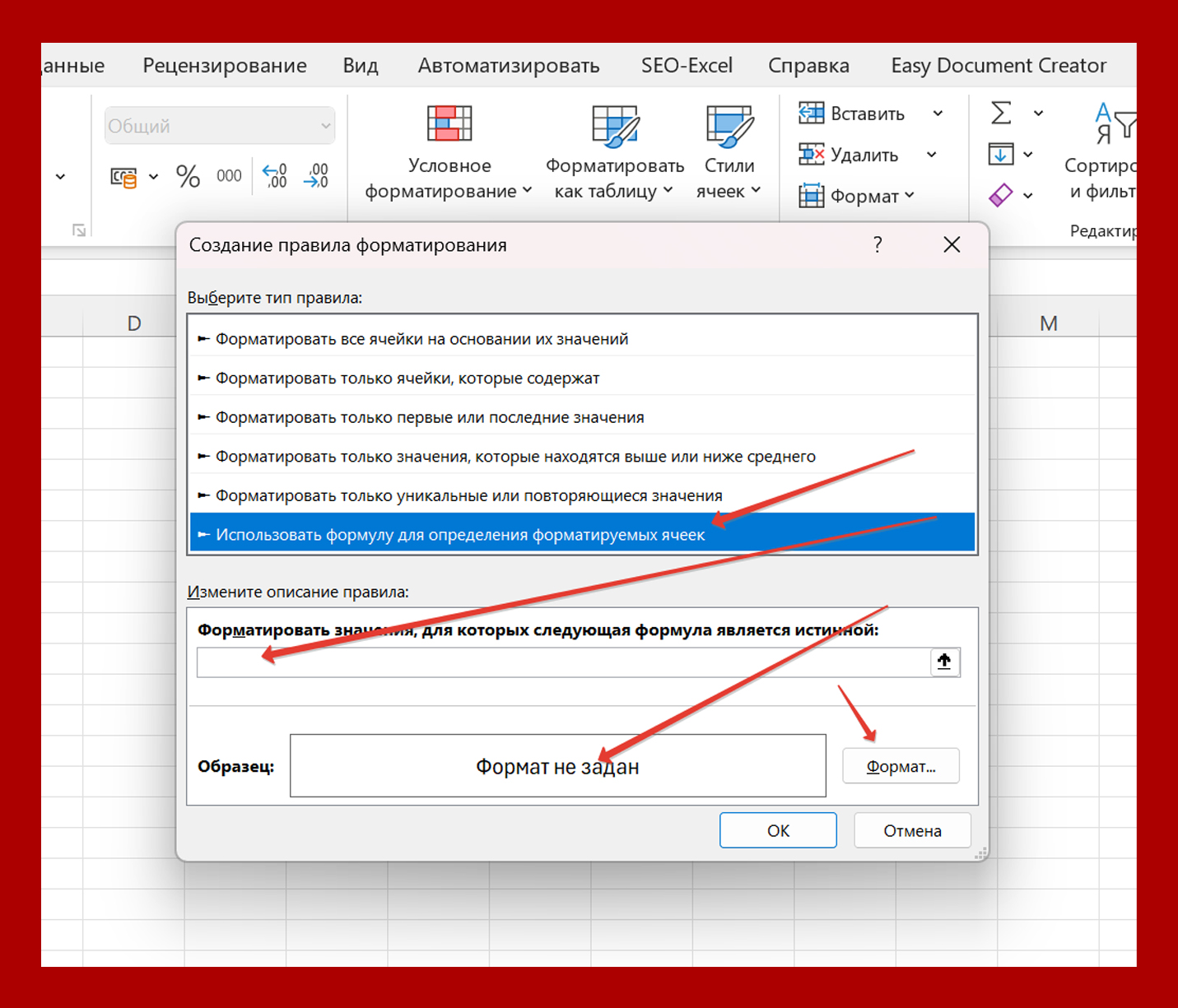
Task: Apply thousands separator 000 format
Action: (229, 176)
